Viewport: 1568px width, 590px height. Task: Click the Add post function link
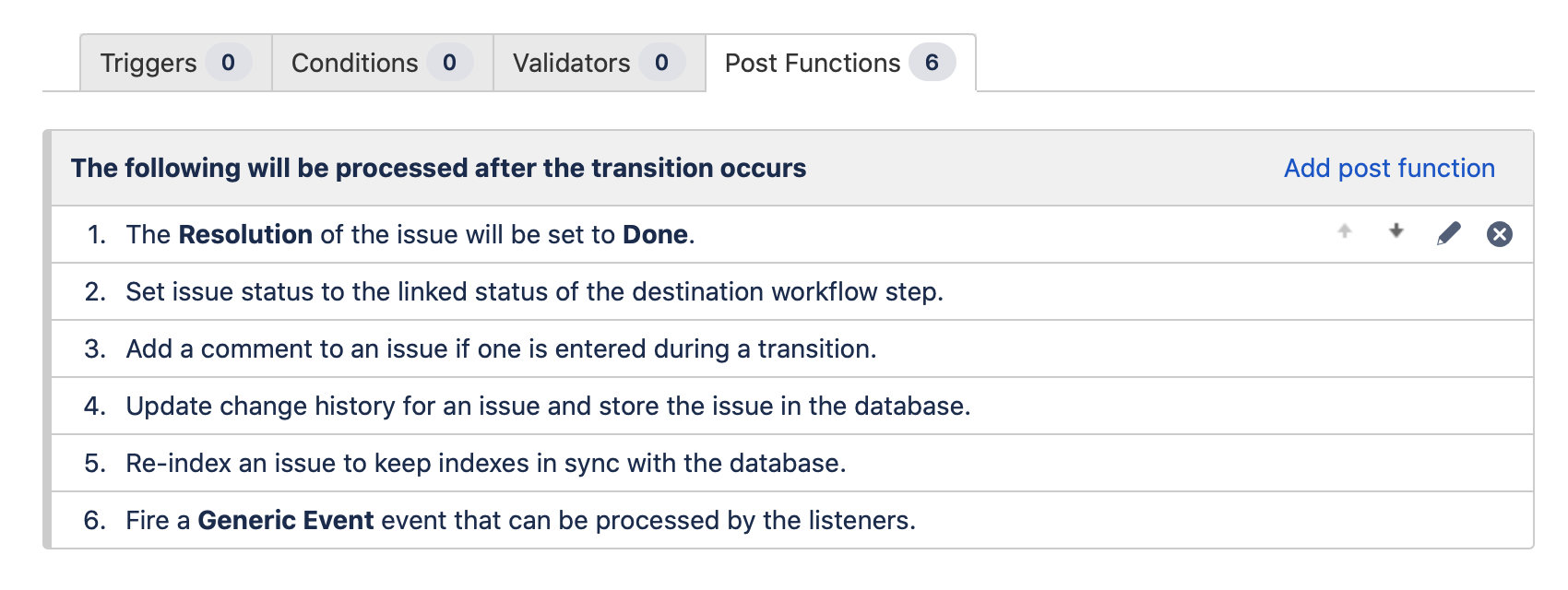click(1389, 168)
